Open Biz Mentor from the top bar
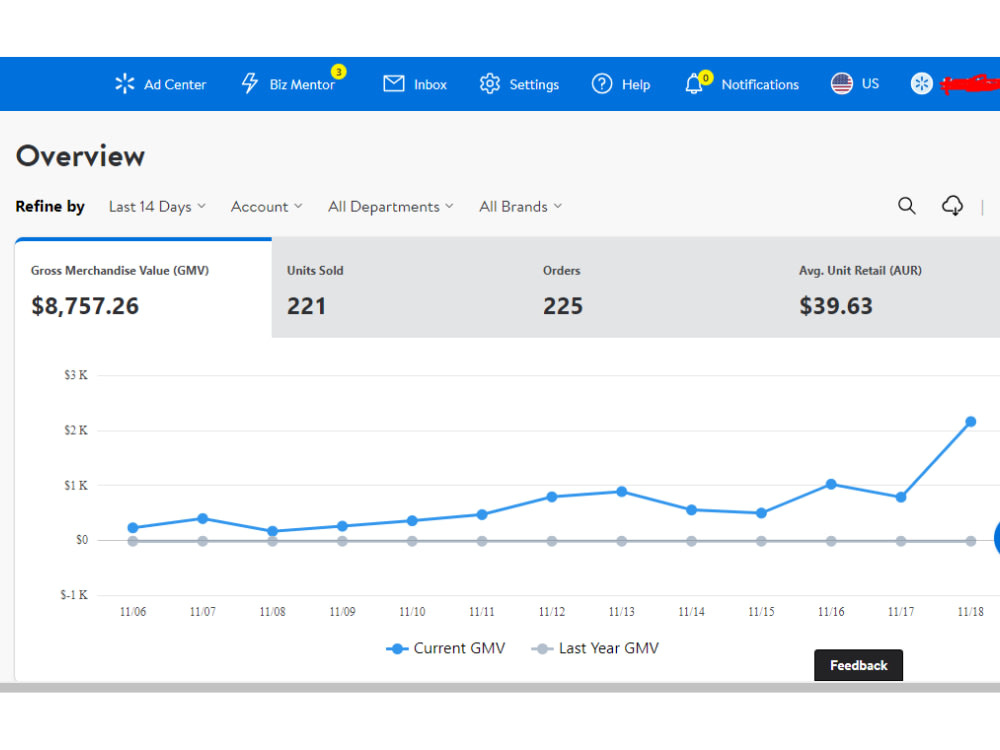The height and width of the screenshot is (750, 1000). tap(288, 84)
